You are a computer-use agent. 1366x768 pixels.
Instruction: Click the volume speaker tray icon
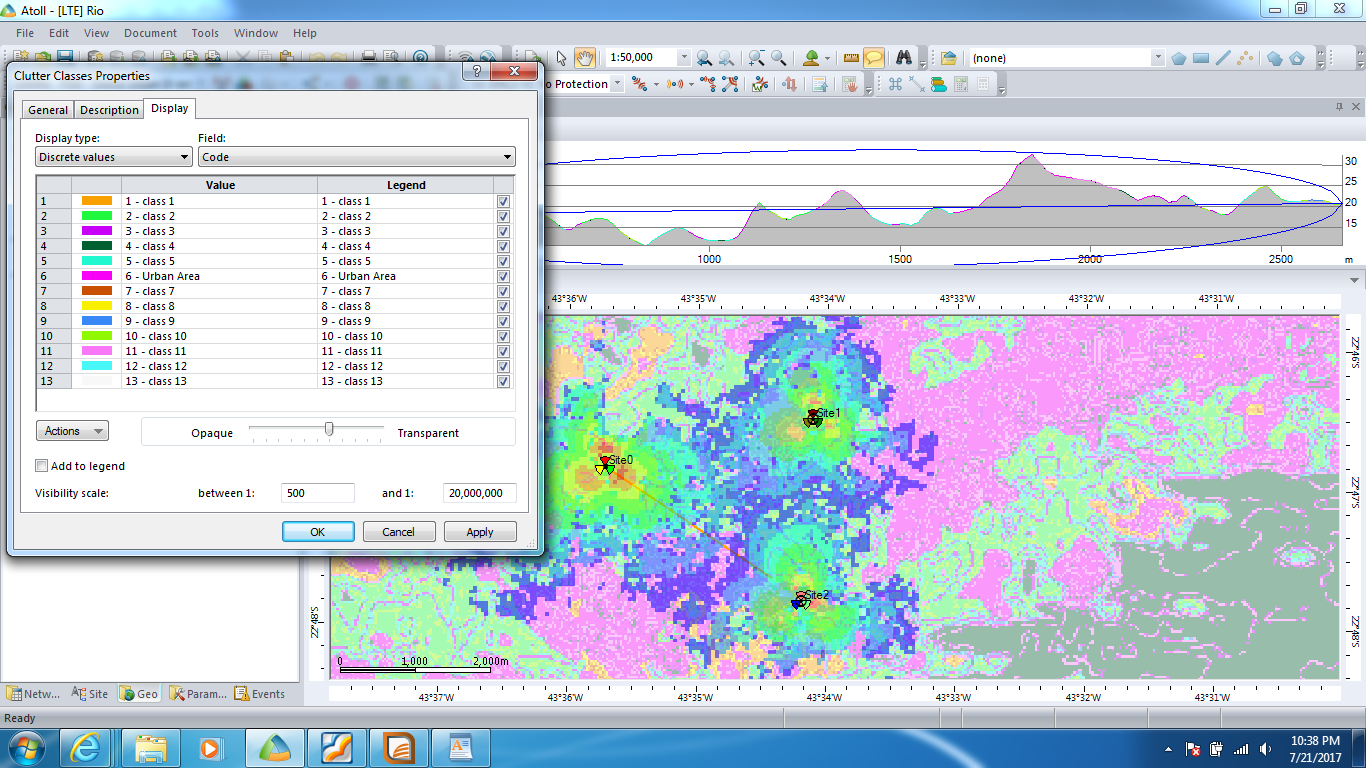[x=1267, y=749]
